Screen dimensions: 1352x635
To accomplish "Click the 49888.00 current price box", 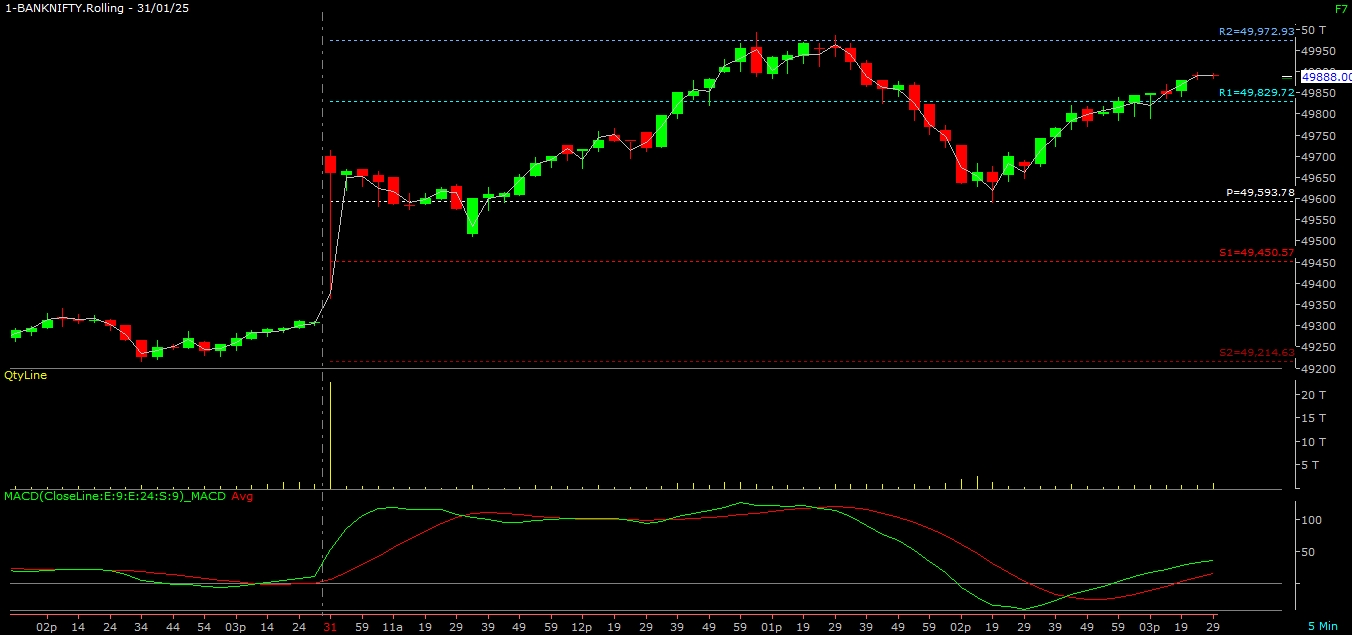I will tap(1325, 76).
